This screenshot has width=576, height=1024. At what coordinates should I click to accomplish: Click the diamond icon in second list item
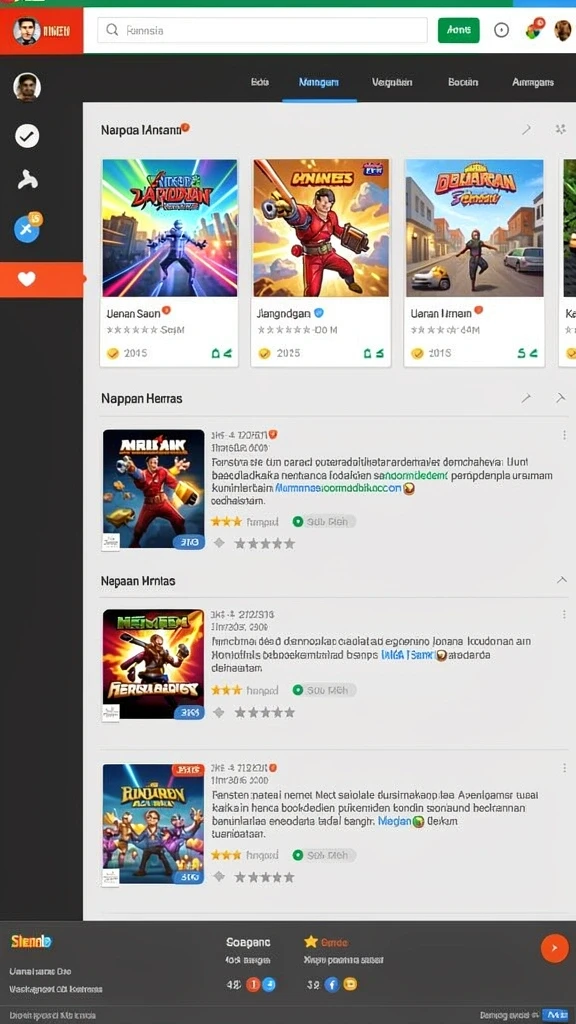click(219, 712)
